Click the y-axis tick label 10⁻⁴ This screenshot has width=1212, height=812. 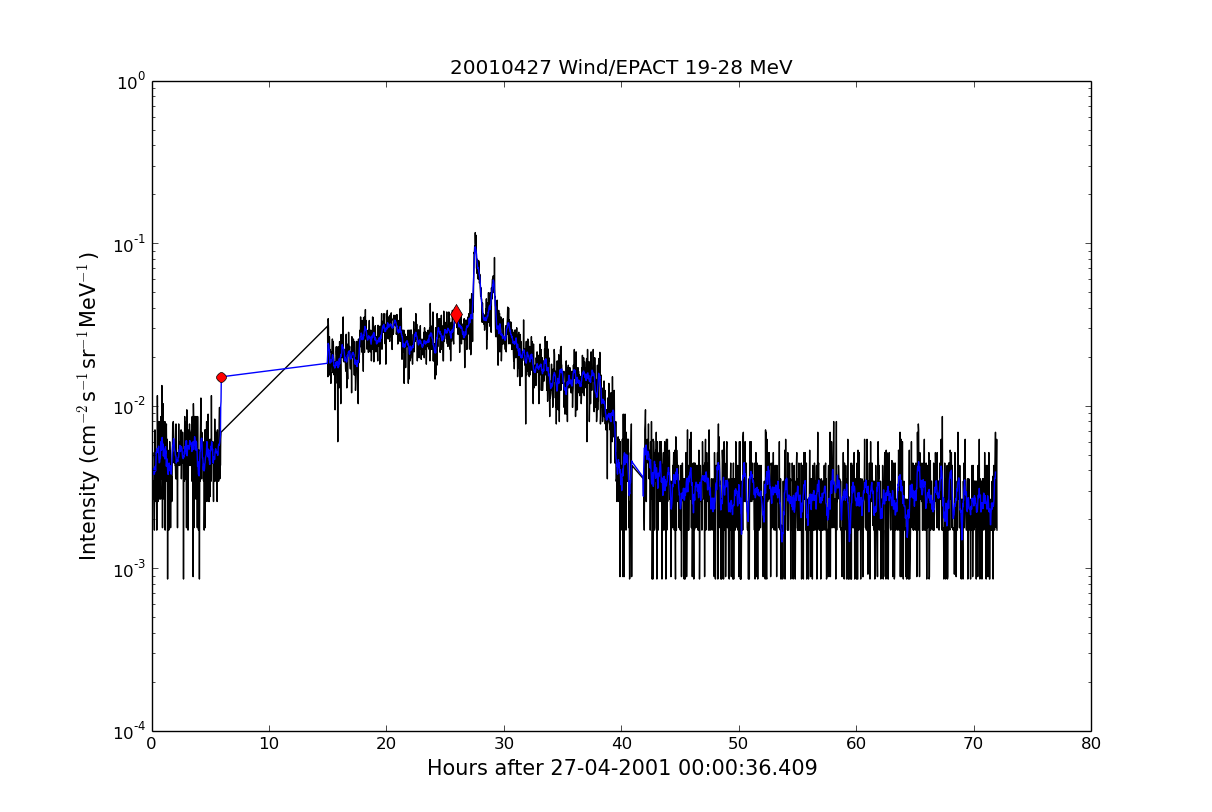(x=131, y=732)
